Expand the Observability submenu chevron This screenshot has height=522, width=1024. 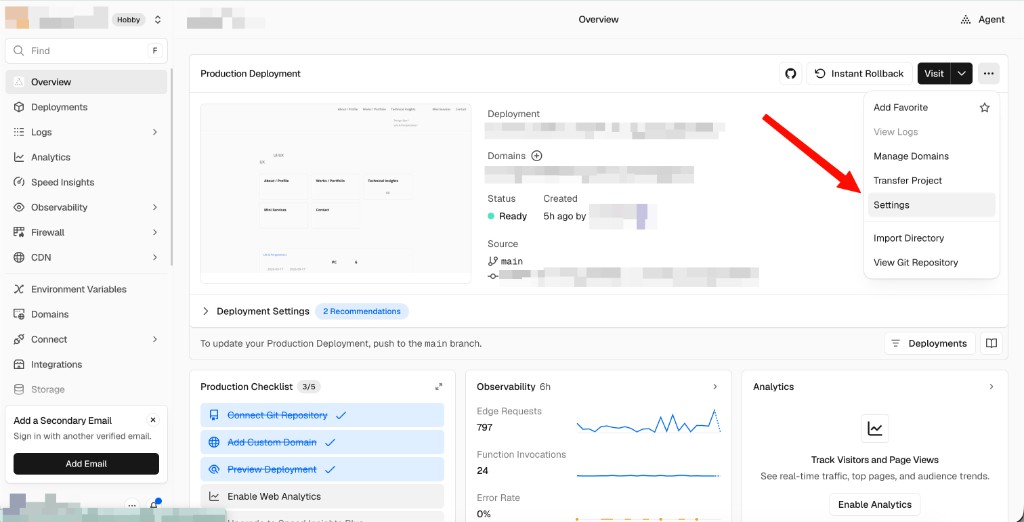155,207
